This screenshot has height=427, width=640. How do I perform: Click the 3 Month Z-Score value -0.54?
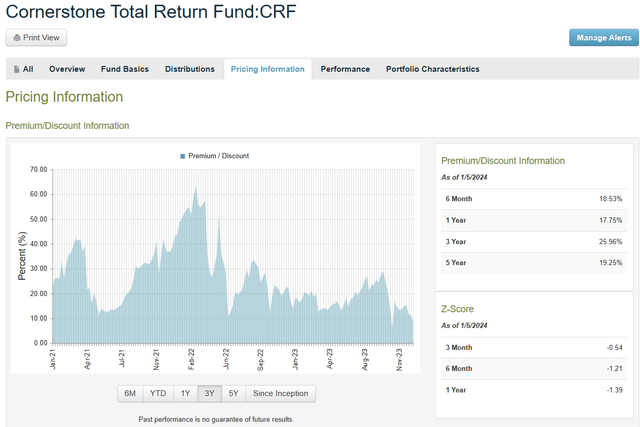coord(615,348)
